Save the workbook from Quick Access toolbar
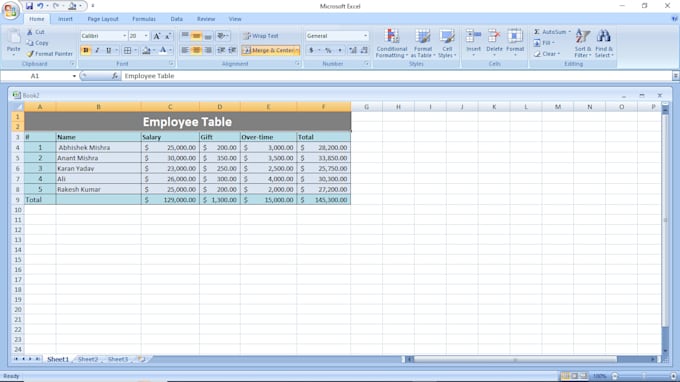Image resolution: width=680 pixels, height=382 pixels. click(29, 6)
